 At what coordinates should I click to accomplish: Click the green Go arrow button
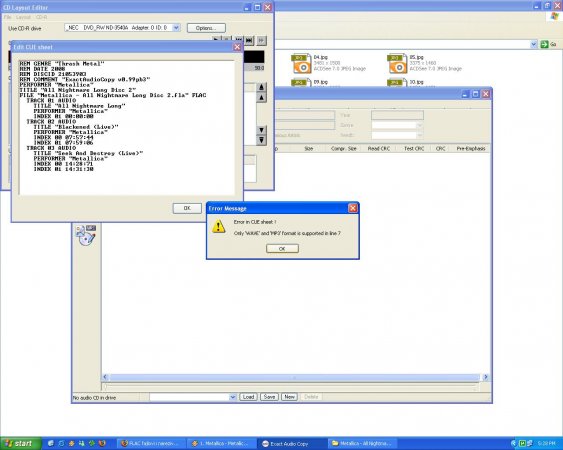coord(544,44)
